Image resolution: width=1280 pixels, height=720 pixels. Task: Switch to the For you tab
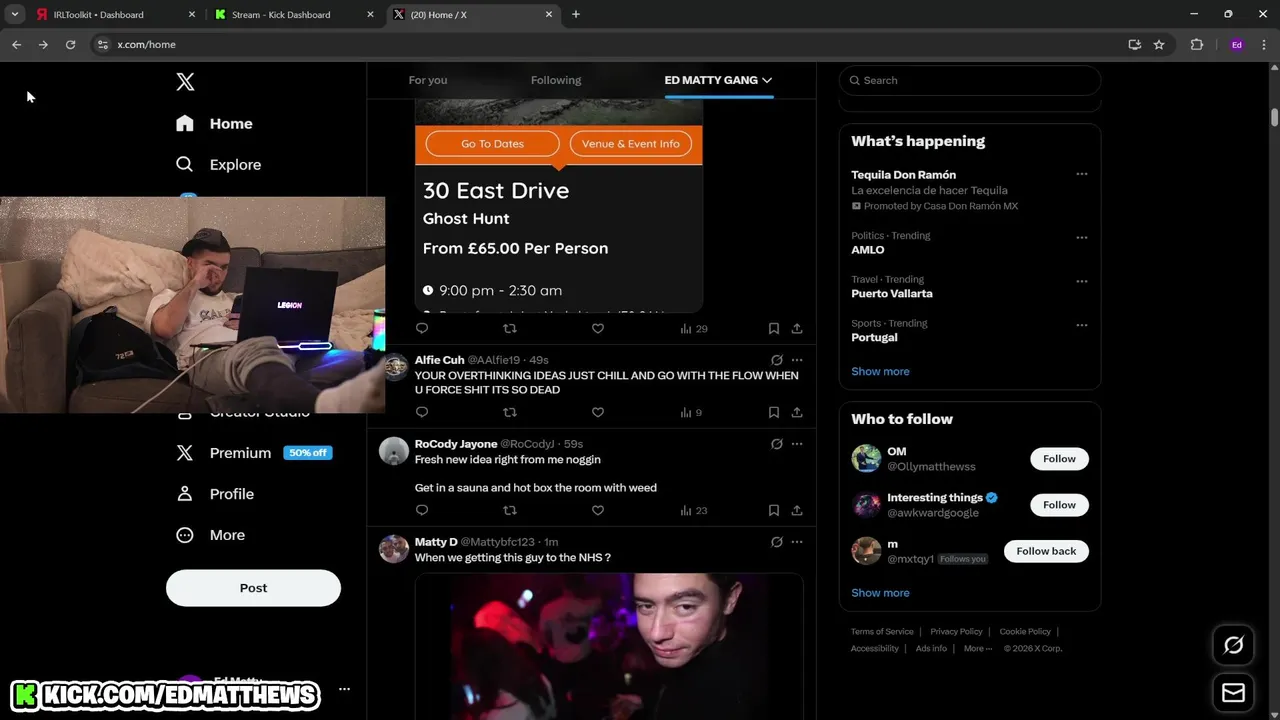(428, 80)
